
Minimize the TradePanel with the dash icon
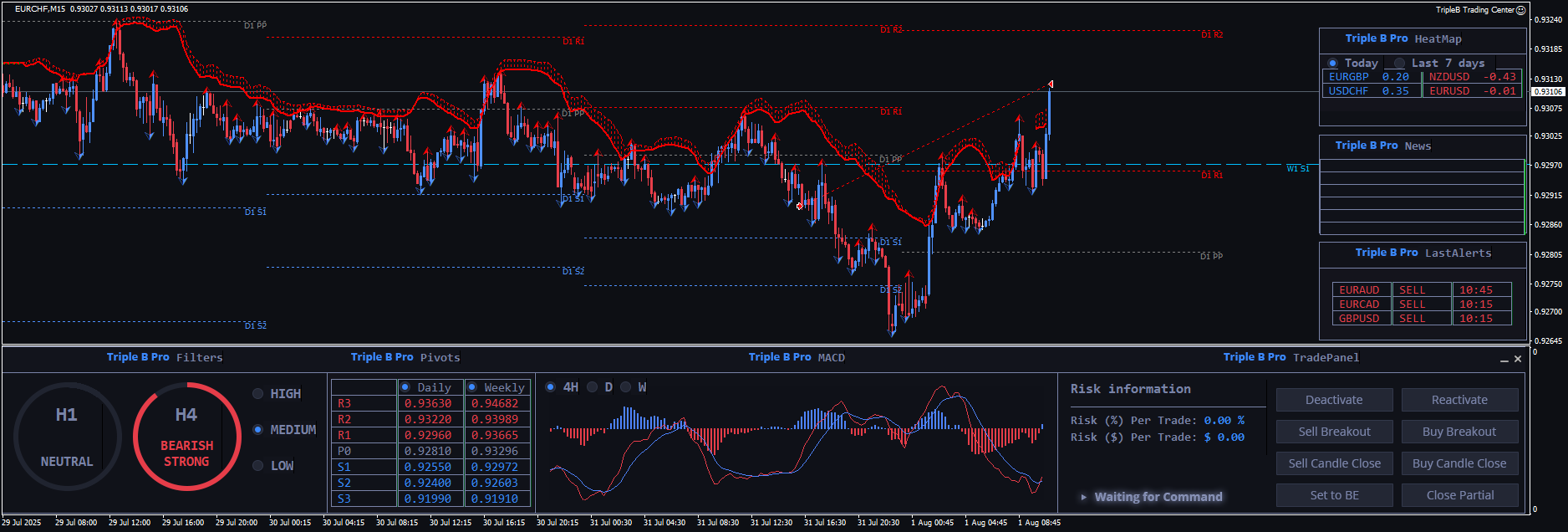1504,360
